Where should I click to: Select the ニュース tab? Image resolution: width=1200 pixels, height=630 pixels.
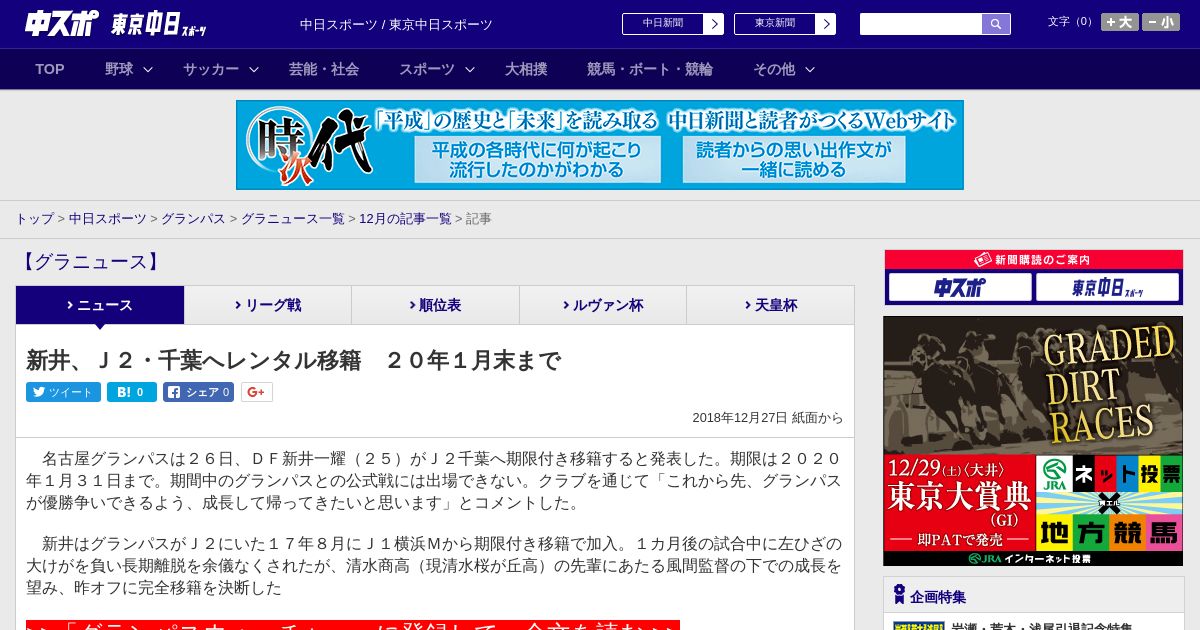pos(100,305)
